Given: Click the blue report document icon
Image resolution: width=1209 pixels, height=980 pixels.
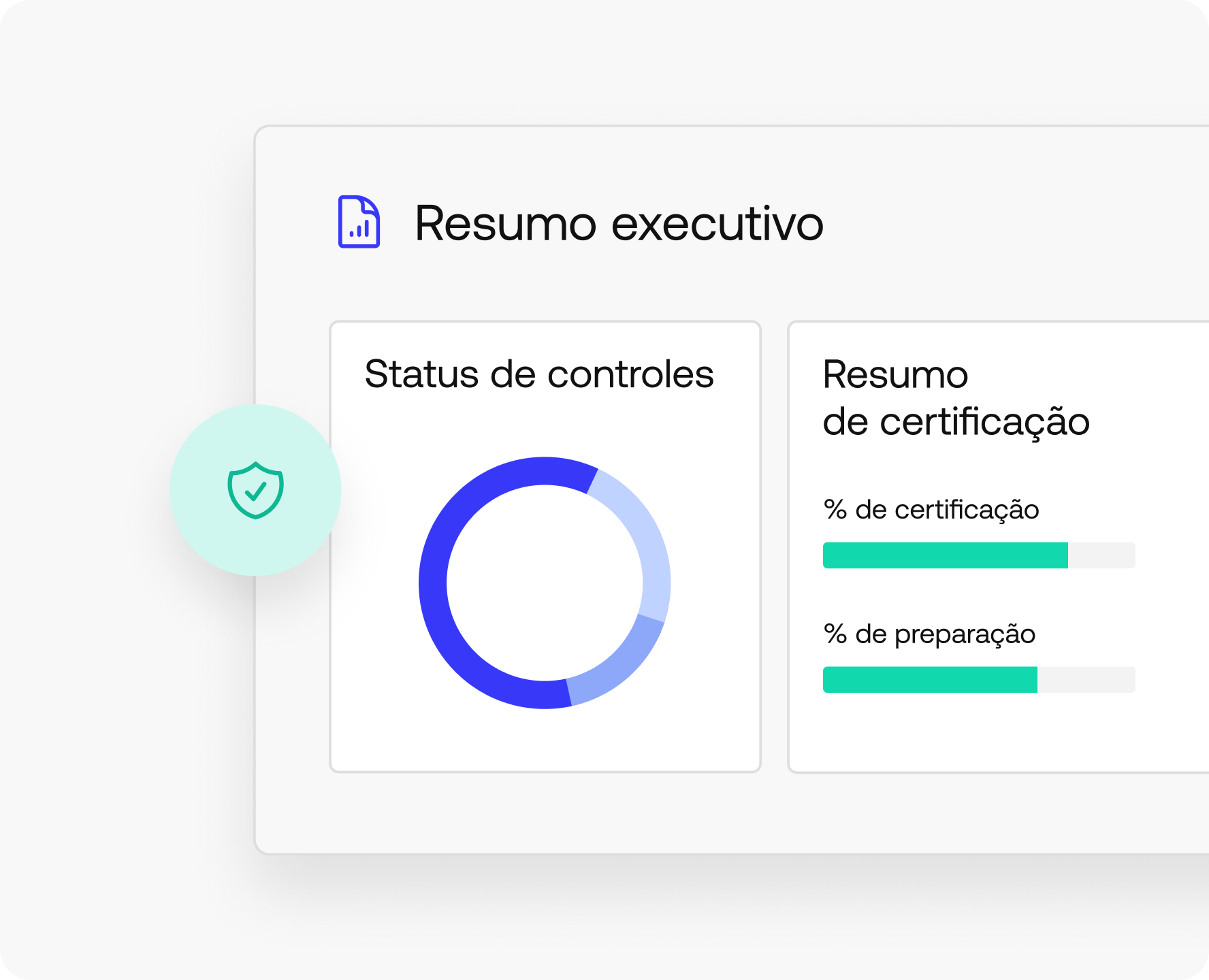Looking at the screenshot, I should 359,222.
